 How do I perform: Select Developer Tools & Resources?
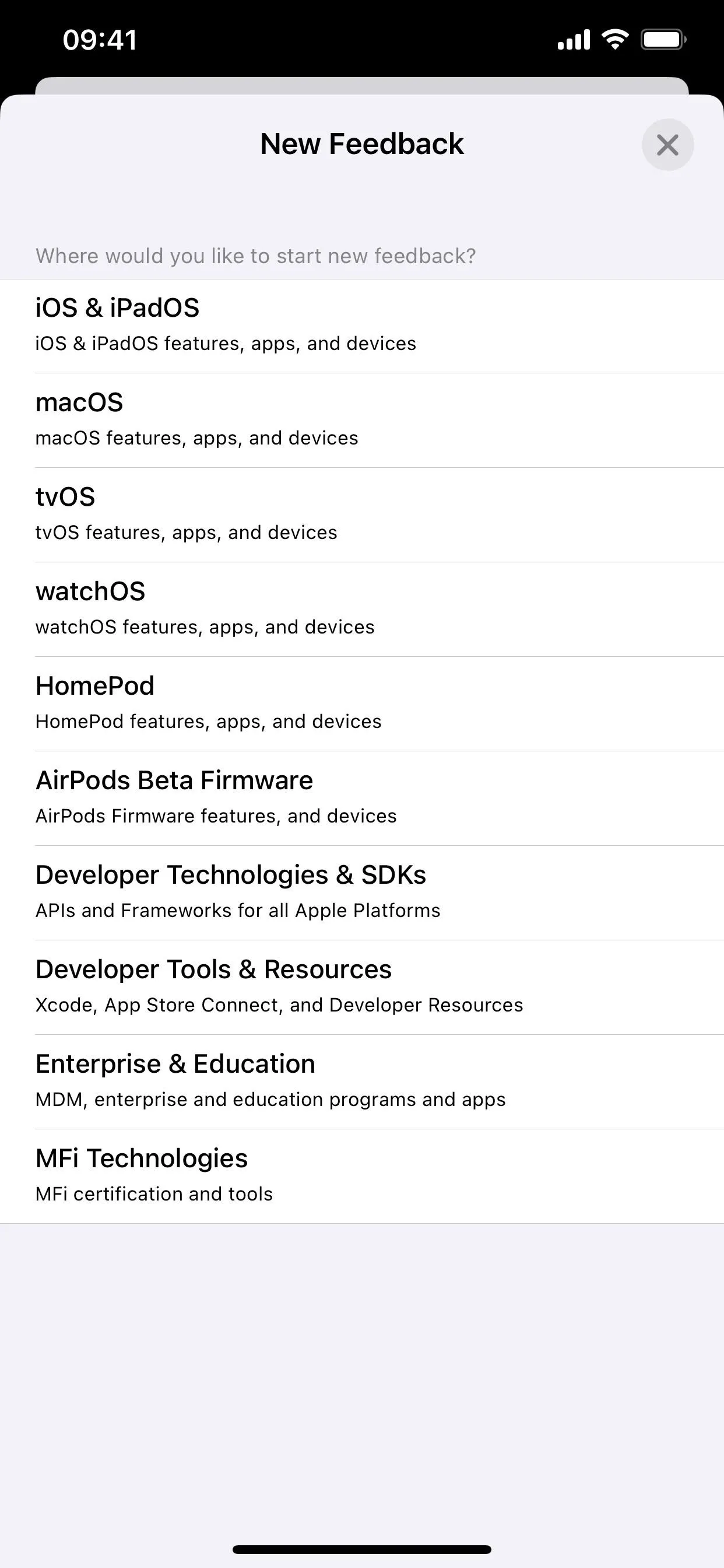click(x=362, y=988)
